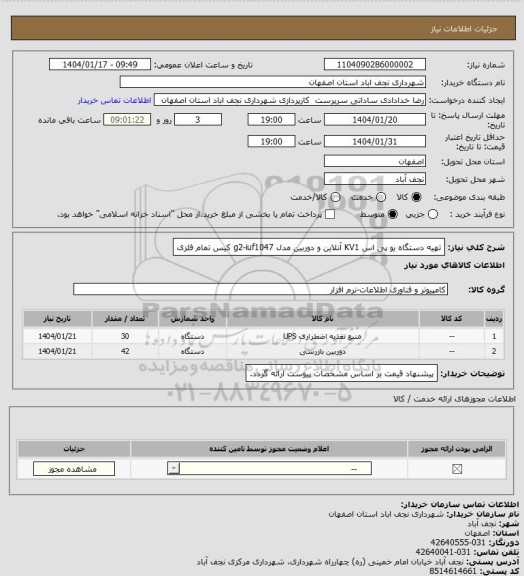Screen dimensions: 524x576
Task: Click the اعلام وضعیت مجوز column header
Action: (269, 449)
